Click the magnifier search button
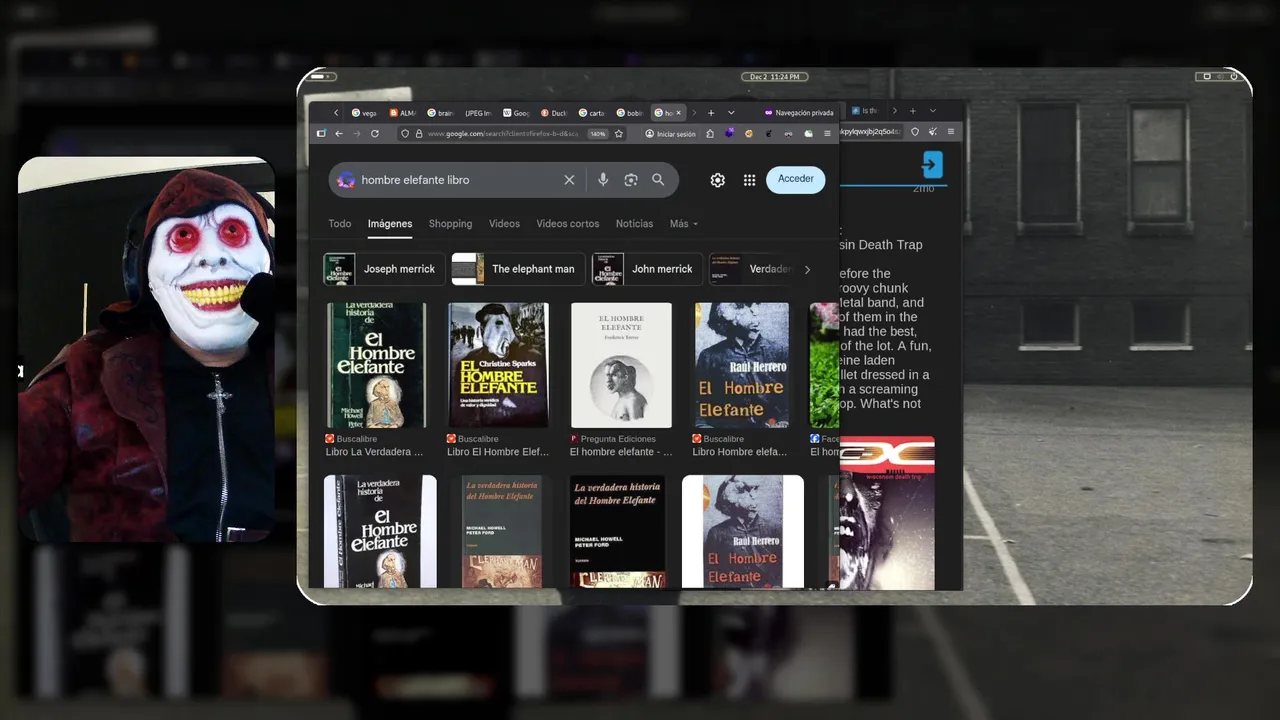Screen dimensions: 1280x720 point(658,180)
